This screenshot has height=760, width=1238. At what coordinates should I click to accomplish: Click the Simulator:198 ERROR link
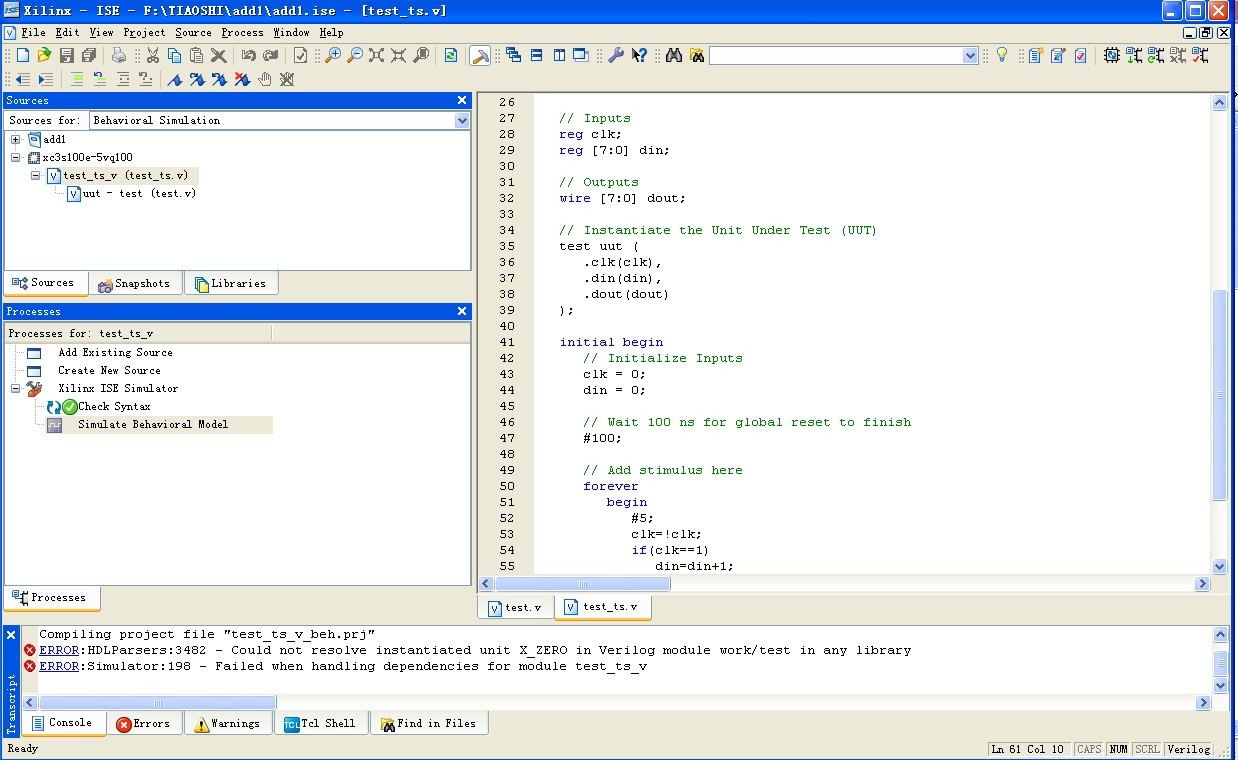(58, 666)
